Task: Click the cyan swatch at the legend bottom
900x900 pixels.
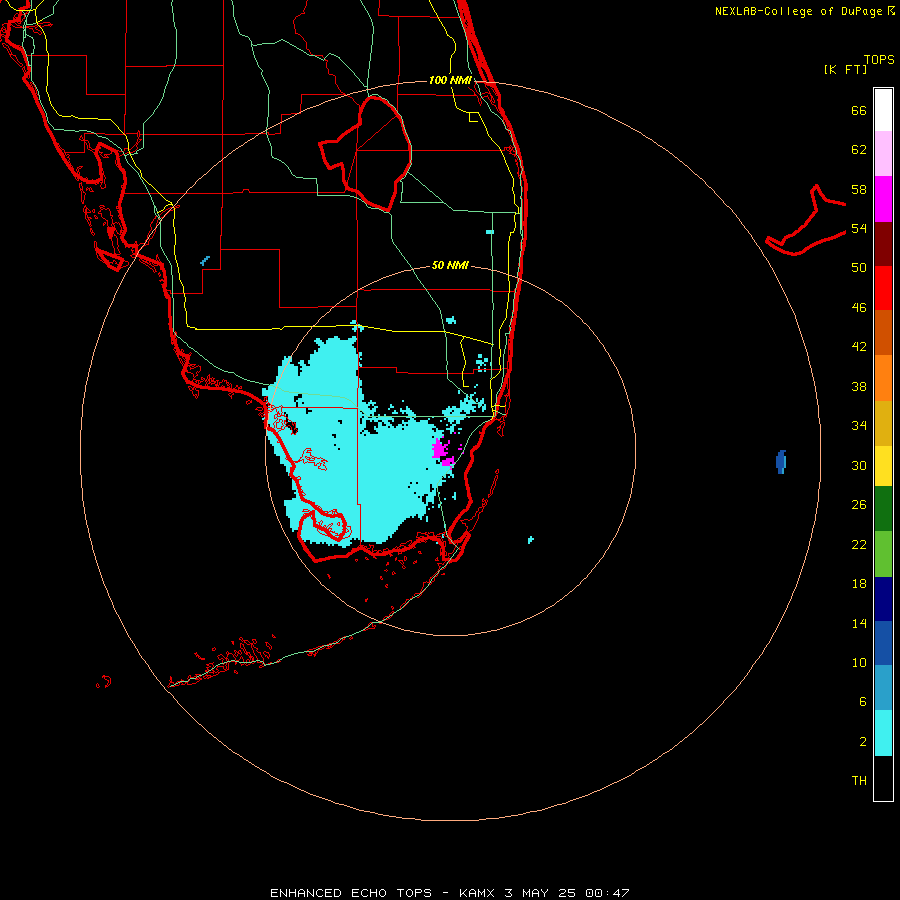Action: click(883, 732)
